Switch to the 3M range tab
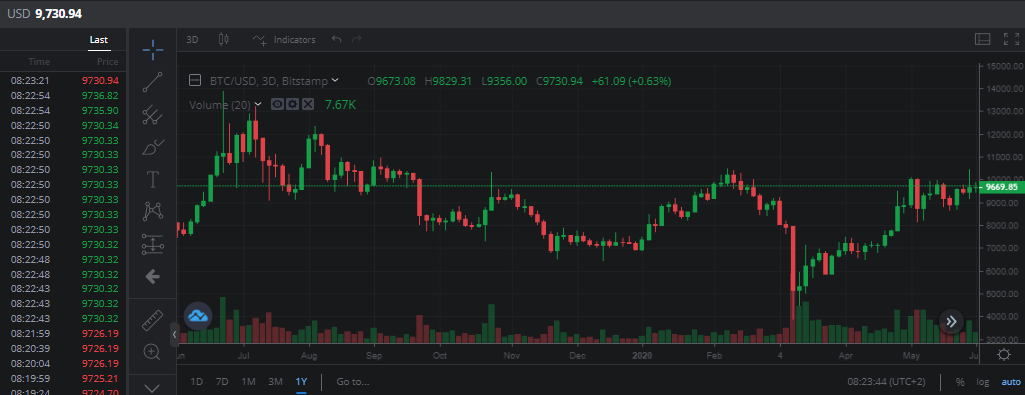The image size is (1025, 395). tap(275, 381)
